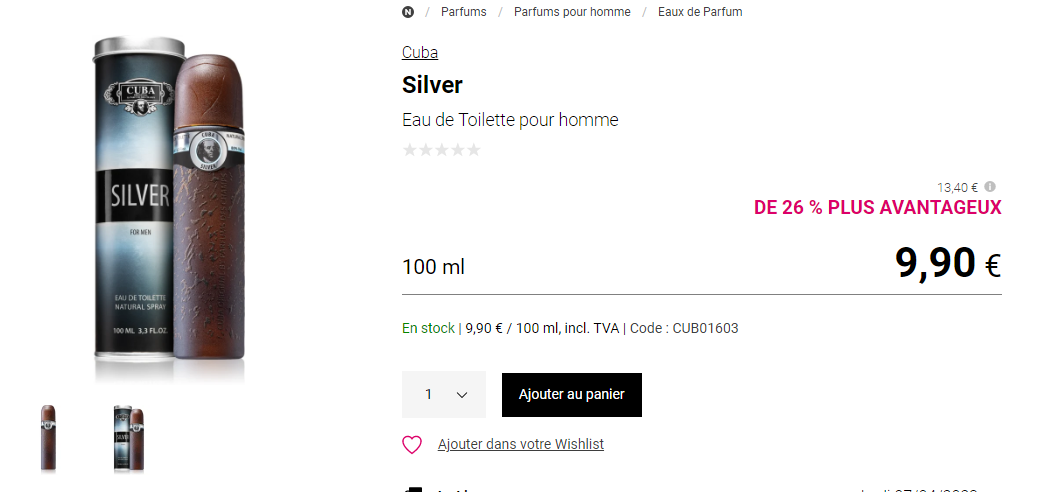Click the info icon beside 13,40 €
This screenshot has height=492, width=1057.
pyautogui.click(x=990, y=187)
